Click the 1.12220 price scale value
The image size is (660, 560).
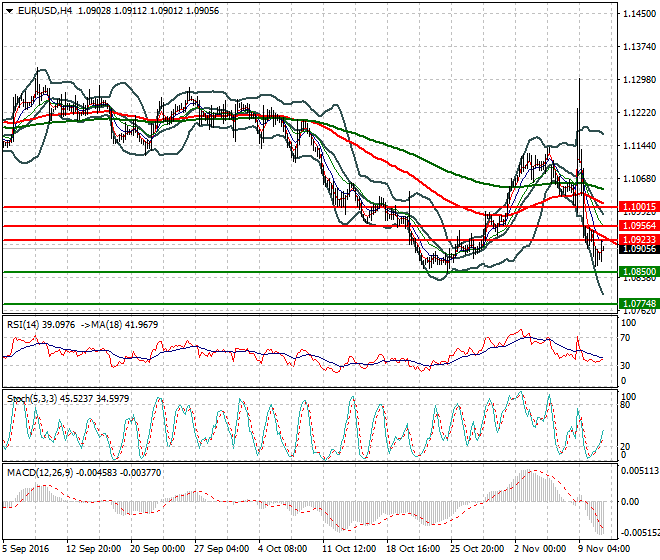(x=639, y=113)
